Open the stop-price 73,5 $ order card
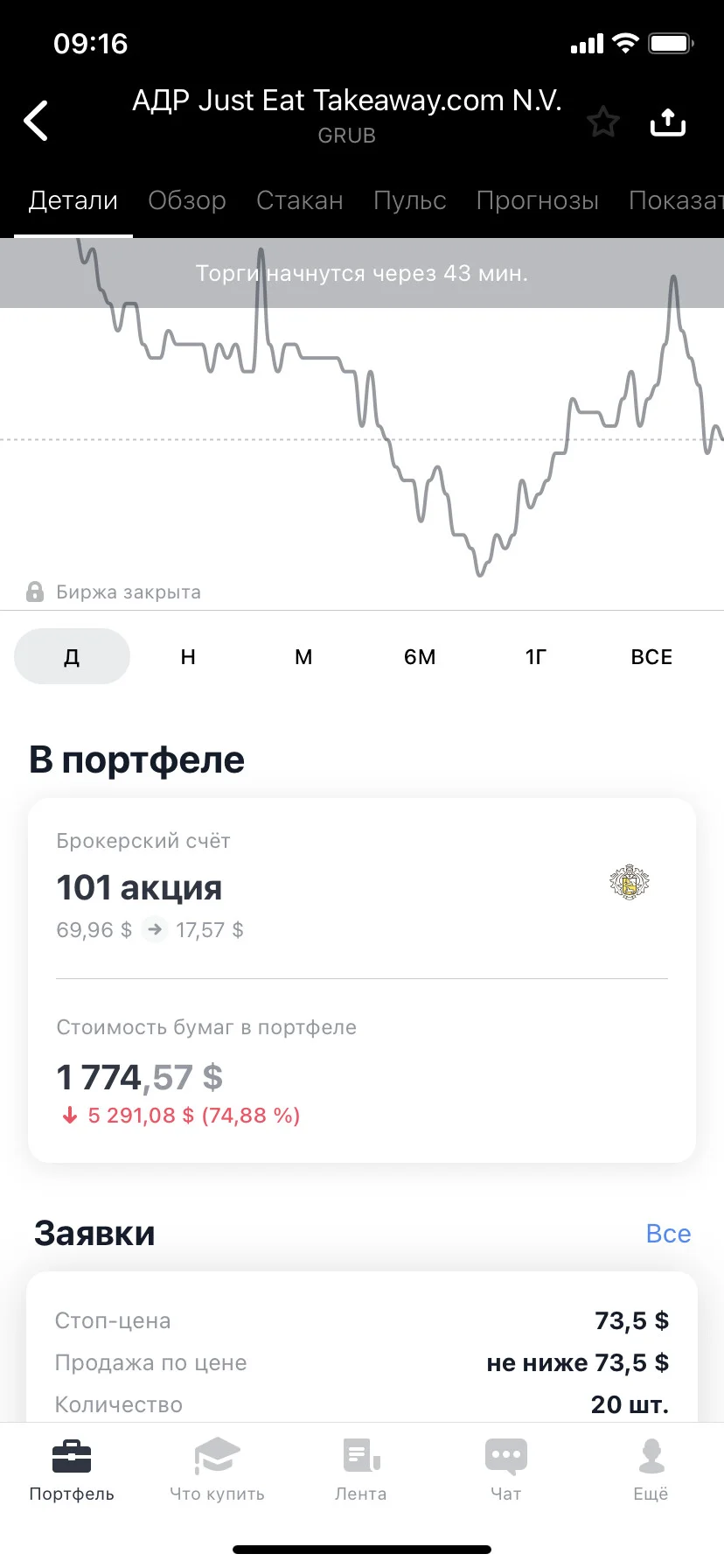Image resolution: width=724 pixels, height=1568 pixels. point(362,1347)
